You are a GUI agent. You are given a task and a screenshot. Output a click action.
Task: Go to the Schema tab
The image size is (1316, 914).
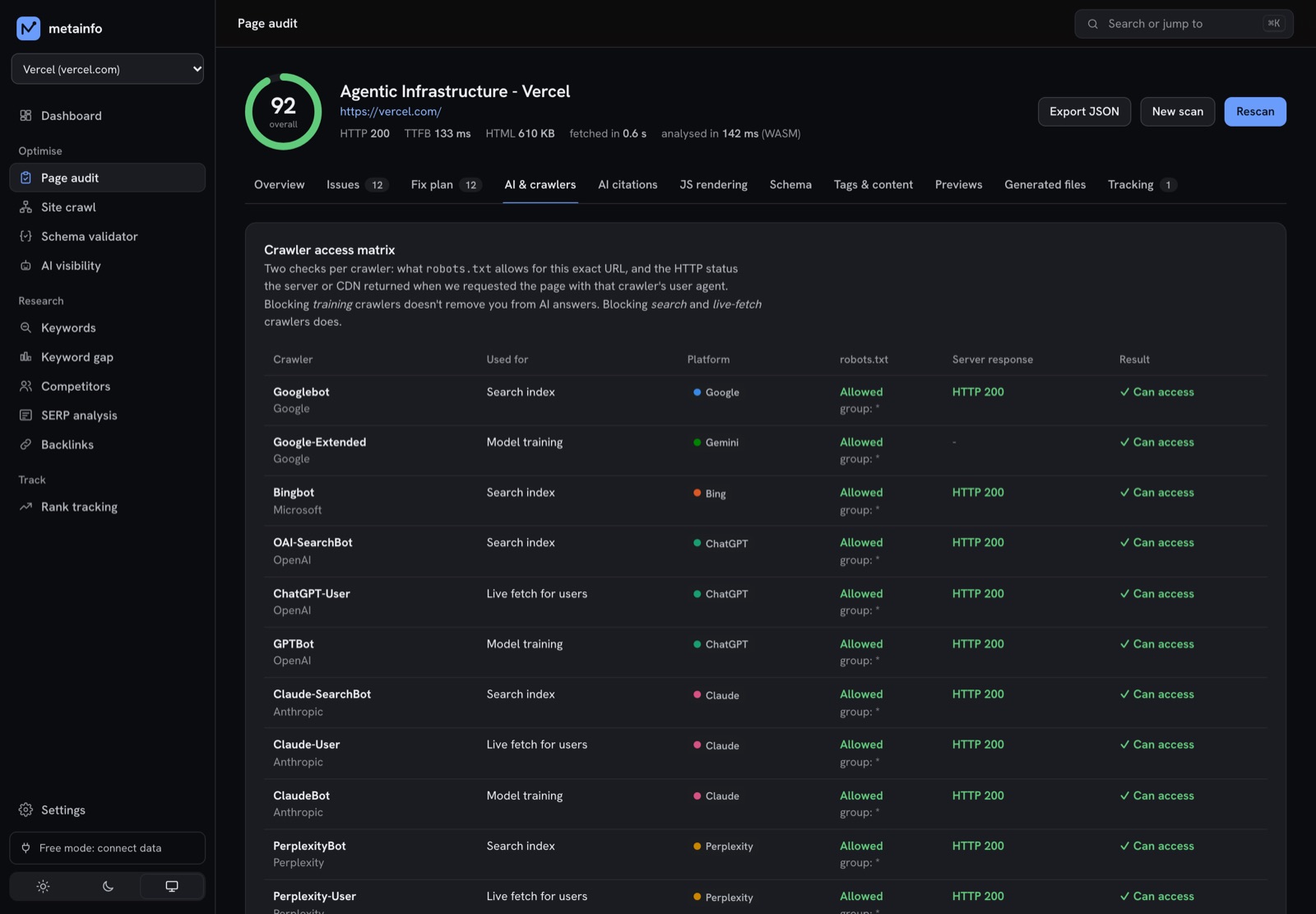[x=790, y=185]
